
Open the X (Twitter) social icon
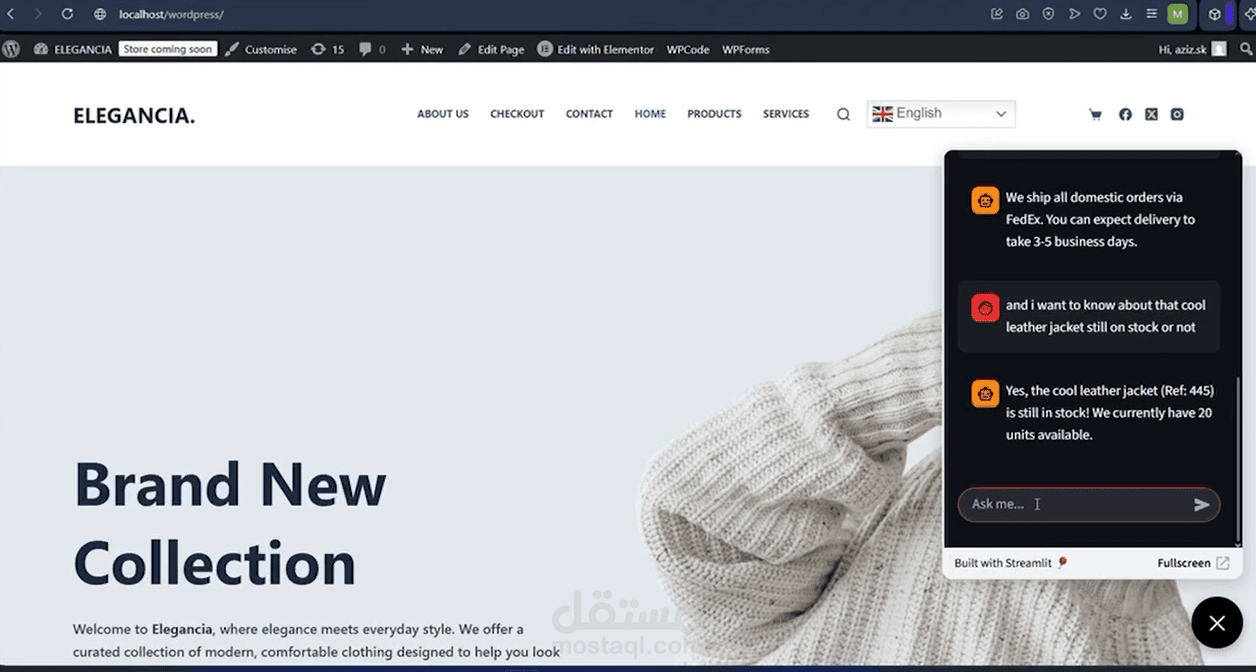(1151, 115)
